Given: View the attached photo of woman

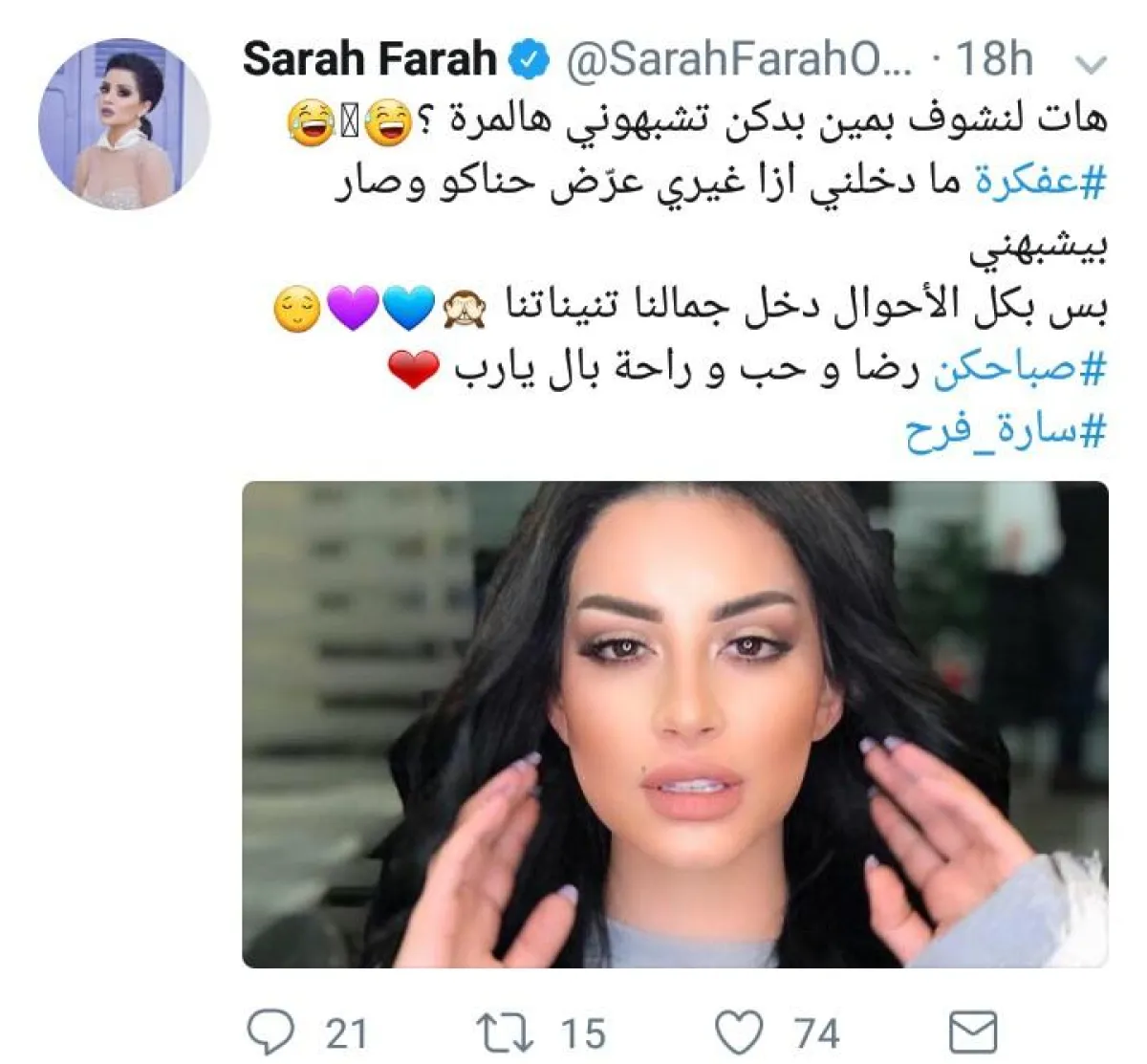Looking at the screenshot, I should (x=675, y=725).
